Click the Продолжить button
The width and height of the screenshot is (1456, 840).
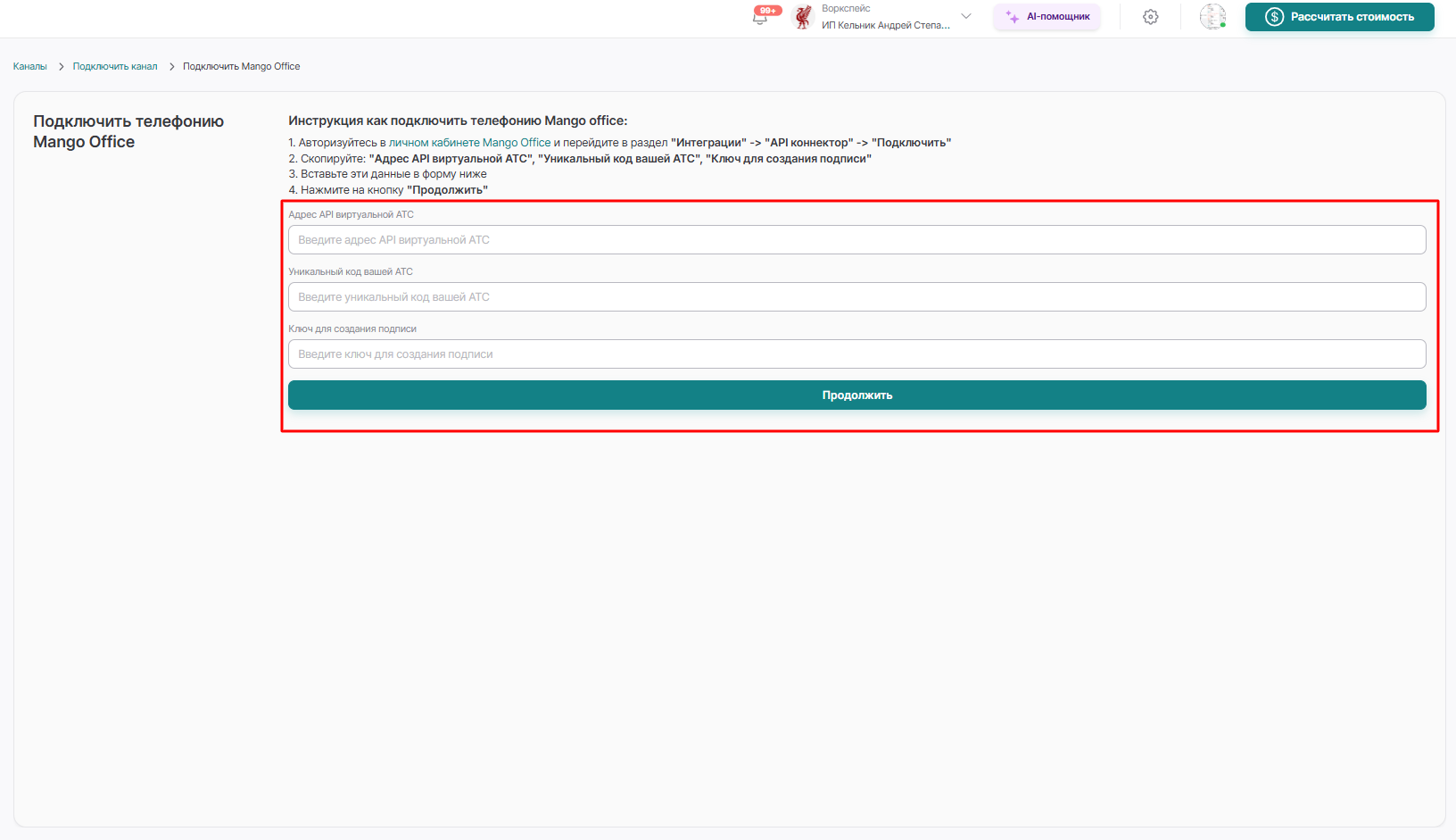tap(856, 395)
